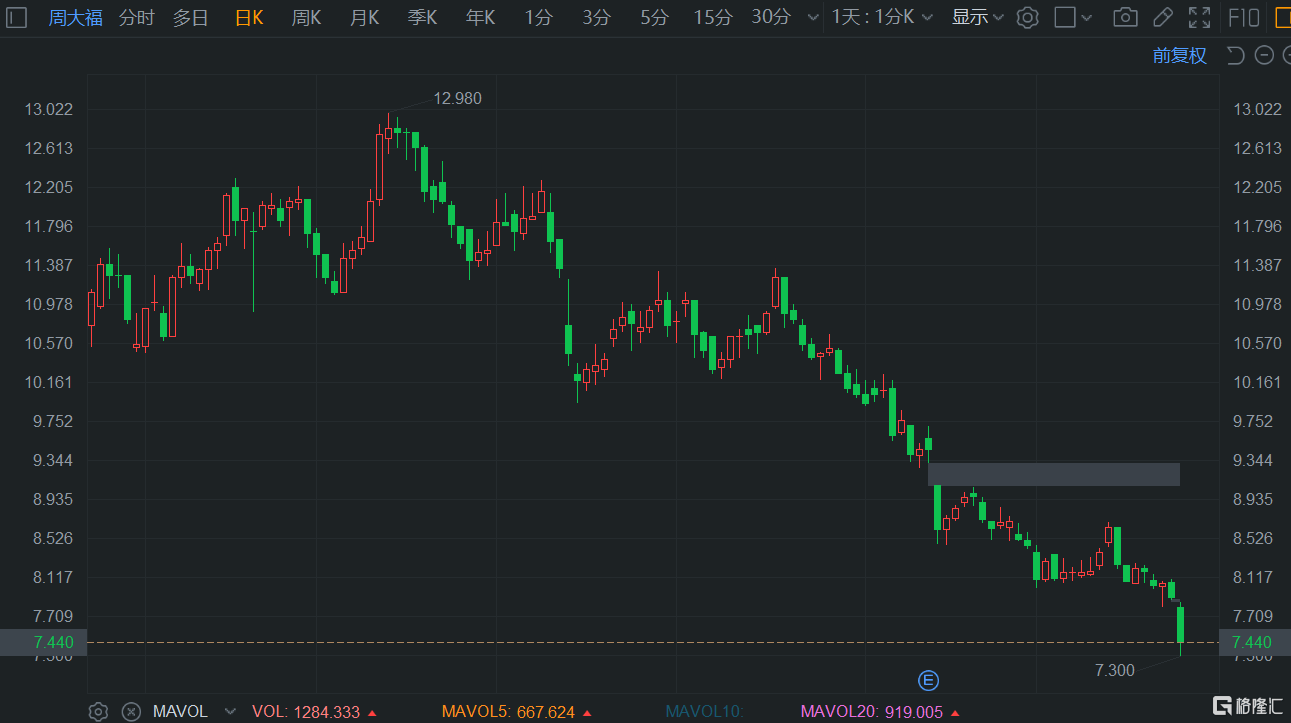This screenshot has height=723, width=1291.
Task: Click the 7.300 low price label
Action: (1115, 670)
